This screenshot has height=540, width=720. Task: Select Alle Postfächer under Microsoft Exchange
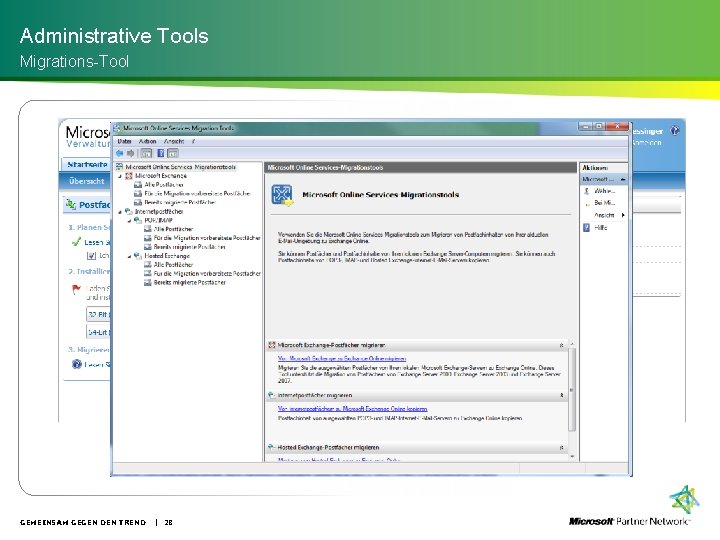[164, 185]
